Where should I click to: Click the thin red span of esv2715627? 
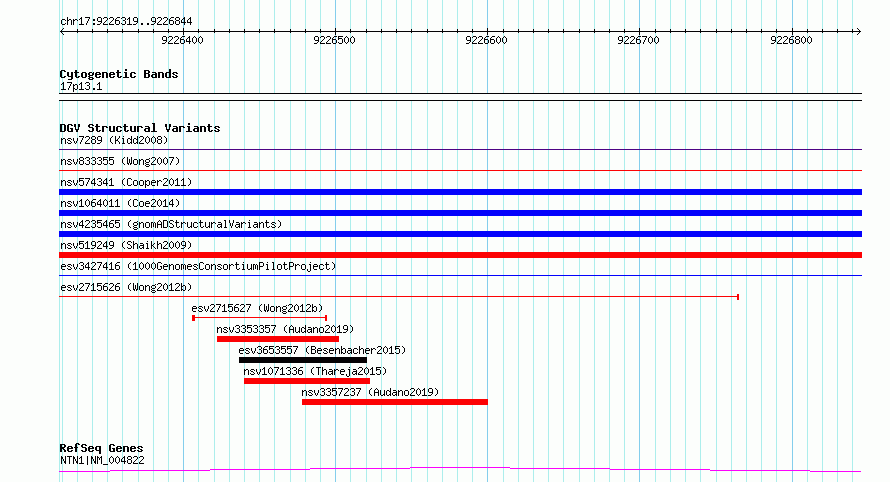point(259,318)
